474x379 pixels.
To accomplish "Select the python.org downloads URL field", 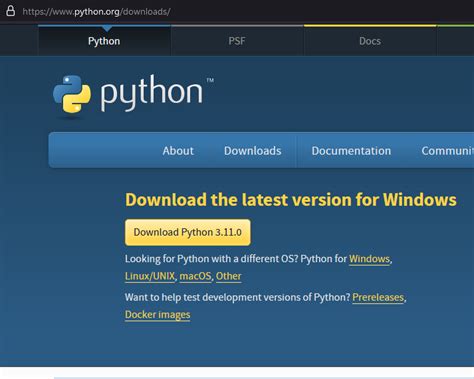I will (96, 12).
